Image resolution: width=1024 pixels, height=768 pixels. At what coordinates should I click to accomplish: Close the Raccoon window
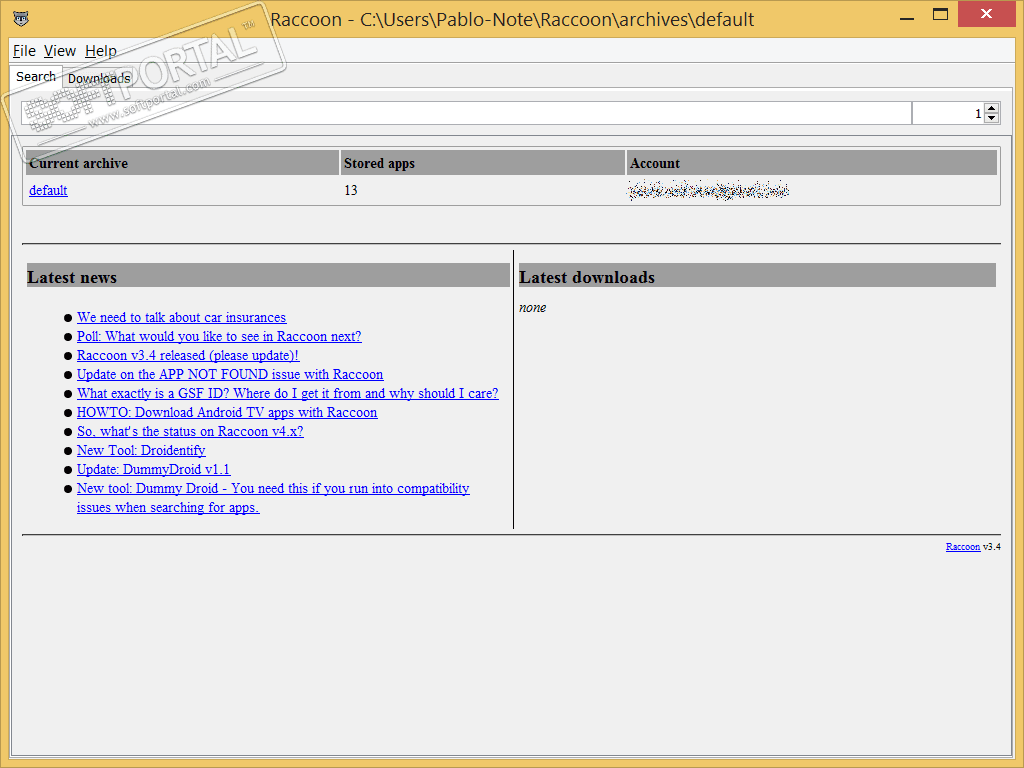[986, 14]
